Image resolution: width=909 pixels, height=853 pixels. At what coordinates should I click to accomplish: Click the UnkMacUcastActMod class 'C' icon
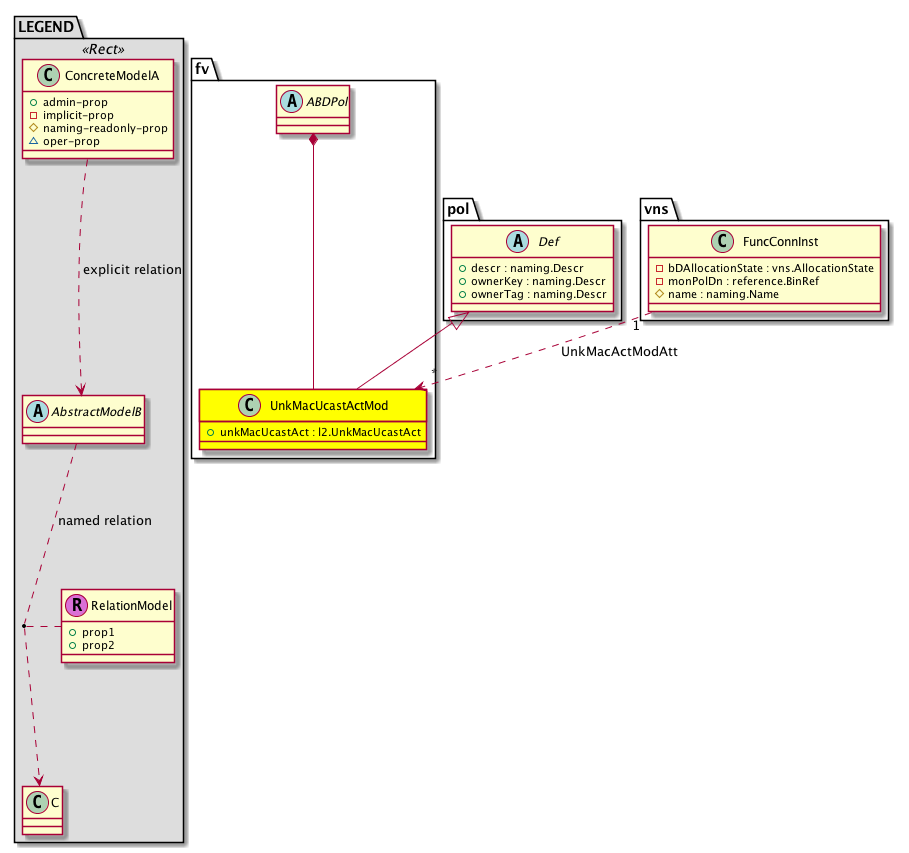click(x=248, y=405)
